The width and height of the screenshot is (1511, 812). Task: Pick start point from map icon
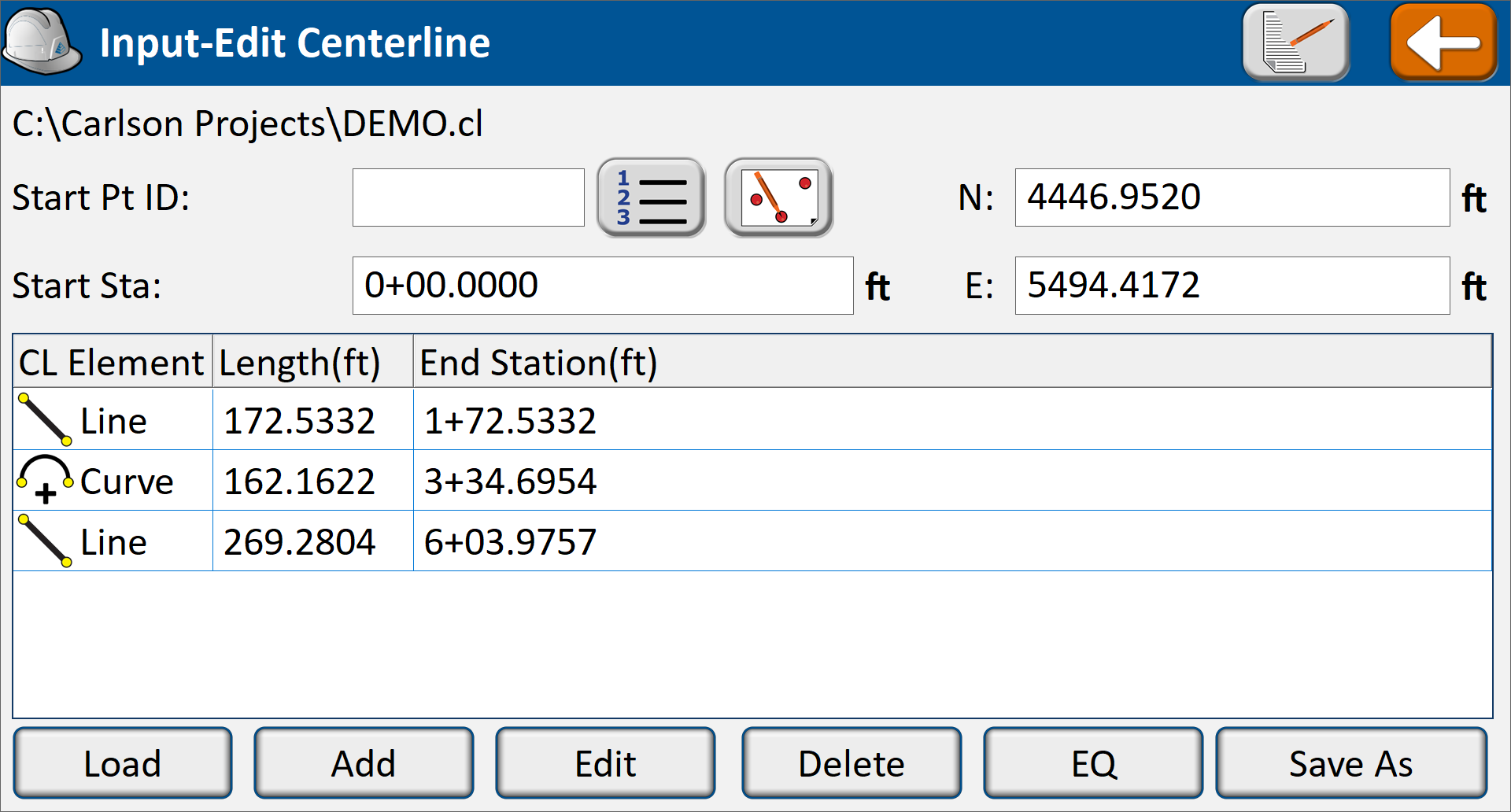click(778, 197)
